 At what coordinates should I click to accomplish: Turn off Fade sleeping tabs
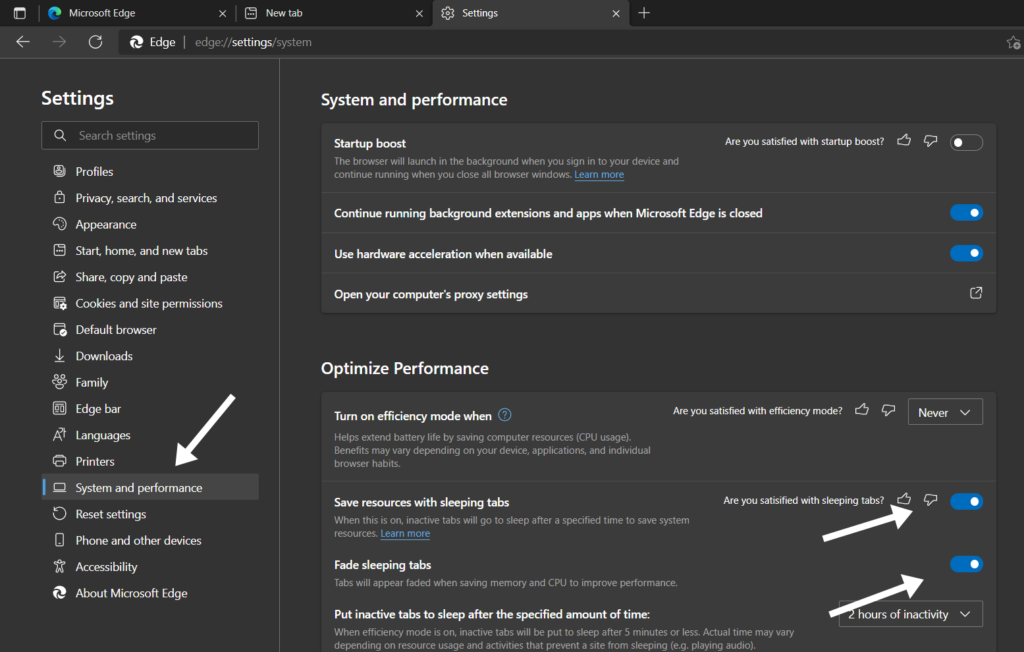pyautogui.click(x=966, y=563)
